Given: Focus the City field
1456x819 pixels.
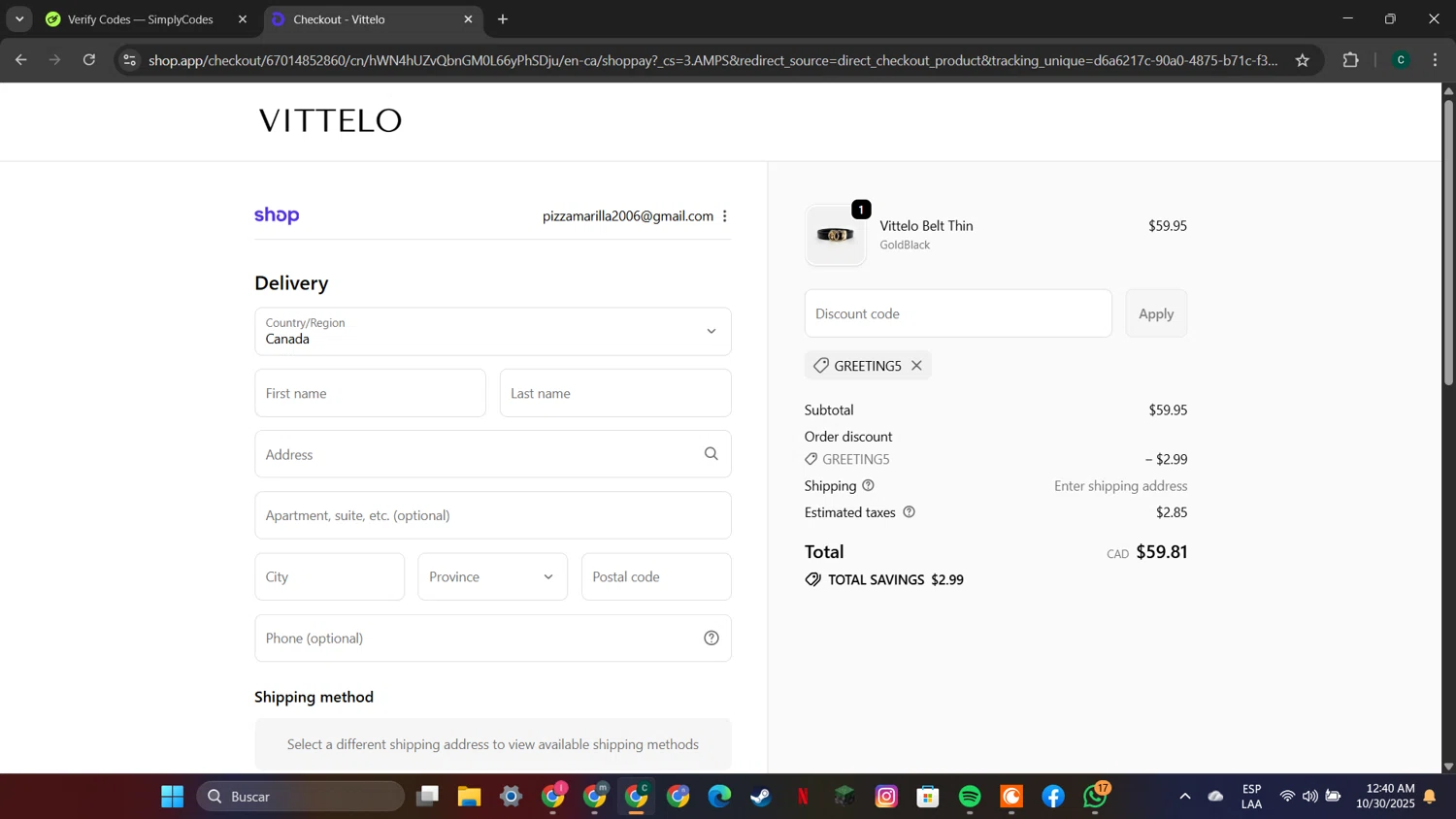Looking at the screenshot, I should tap(330, 576).
